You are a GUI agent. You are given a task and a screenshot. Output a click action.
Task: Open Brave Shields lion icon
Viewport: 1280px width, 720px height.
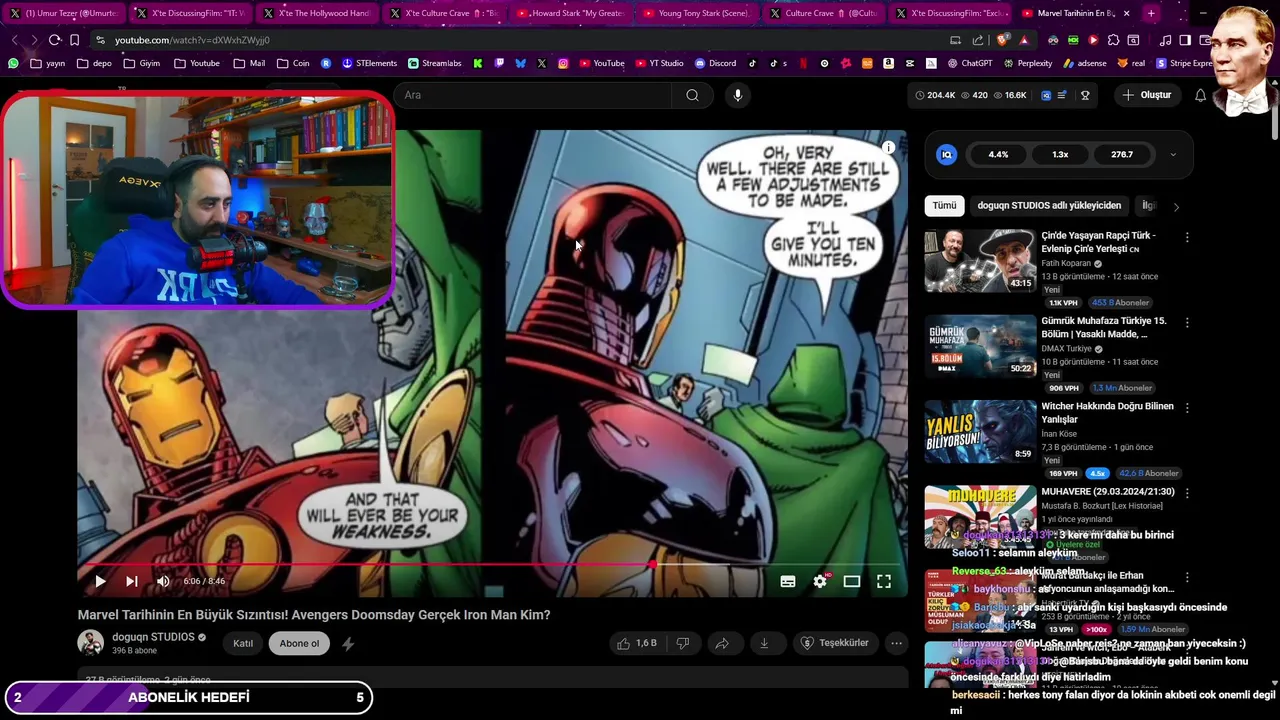pyautogui.click(x=1003, y=40)
